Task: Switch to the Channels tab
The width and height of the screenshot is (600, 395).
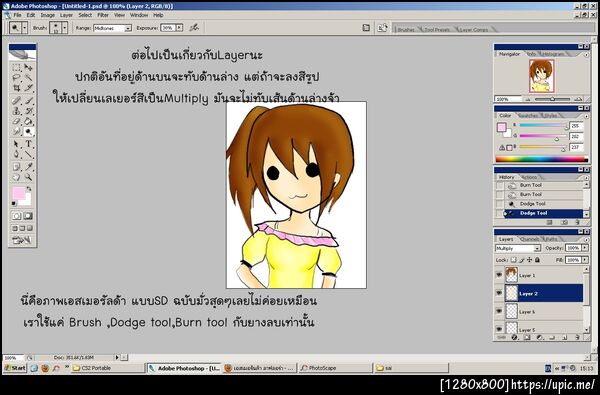Action: click(x=530, y=239)
